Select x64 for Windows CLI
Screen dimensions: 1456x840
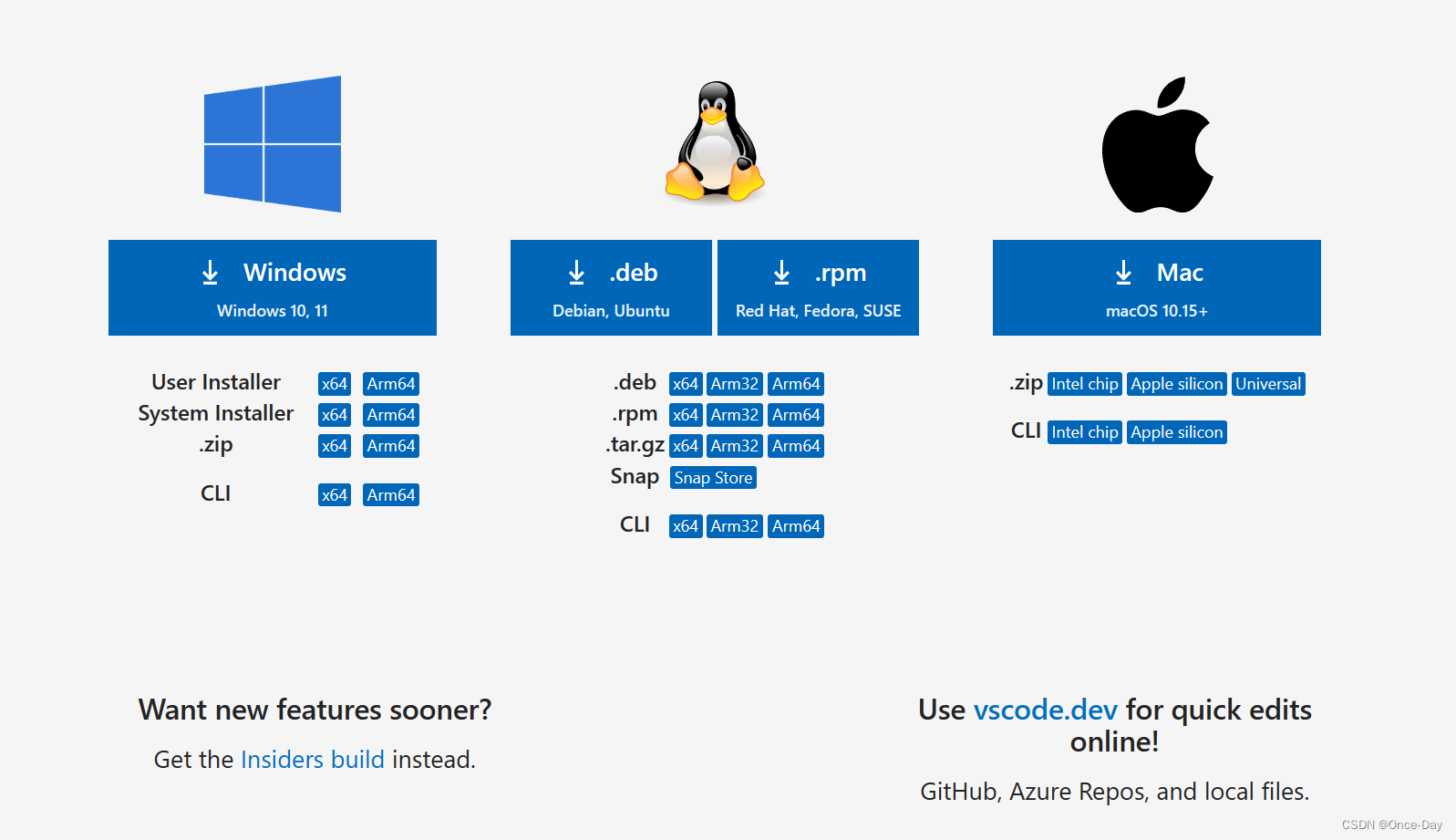(x=335, y=495)
